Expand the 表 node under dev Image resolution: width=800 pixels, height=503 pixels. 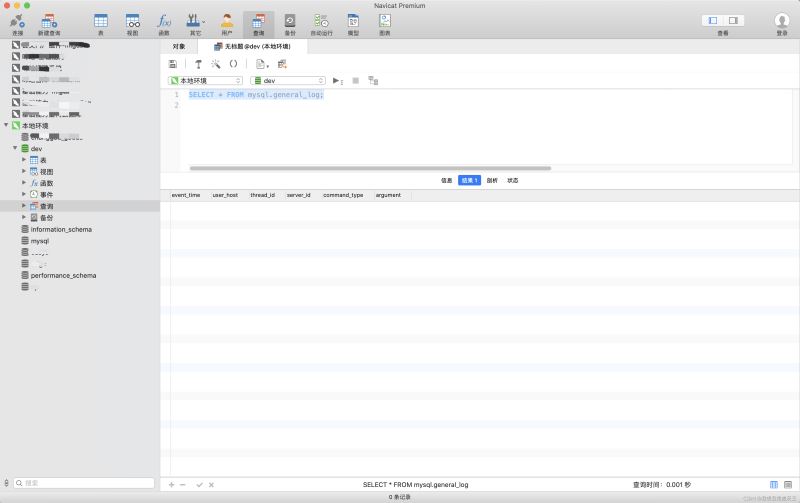pyautogui.click(x=24, y=160)
